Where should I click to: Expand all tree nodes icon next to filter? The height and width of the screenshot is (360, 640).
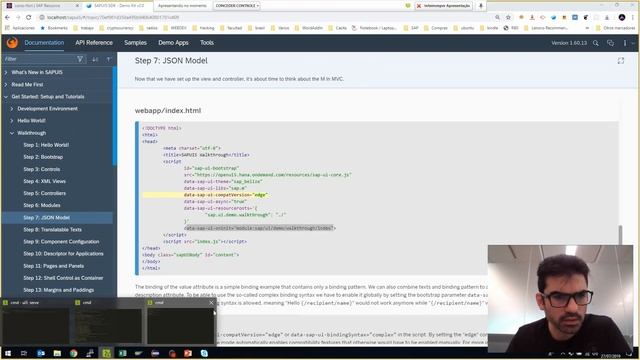(x=95, y=59)
